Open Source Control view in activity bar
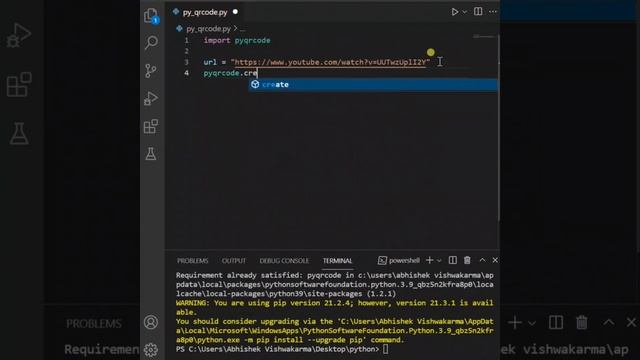This screenshot has height=360, width=640. (151, 71)
